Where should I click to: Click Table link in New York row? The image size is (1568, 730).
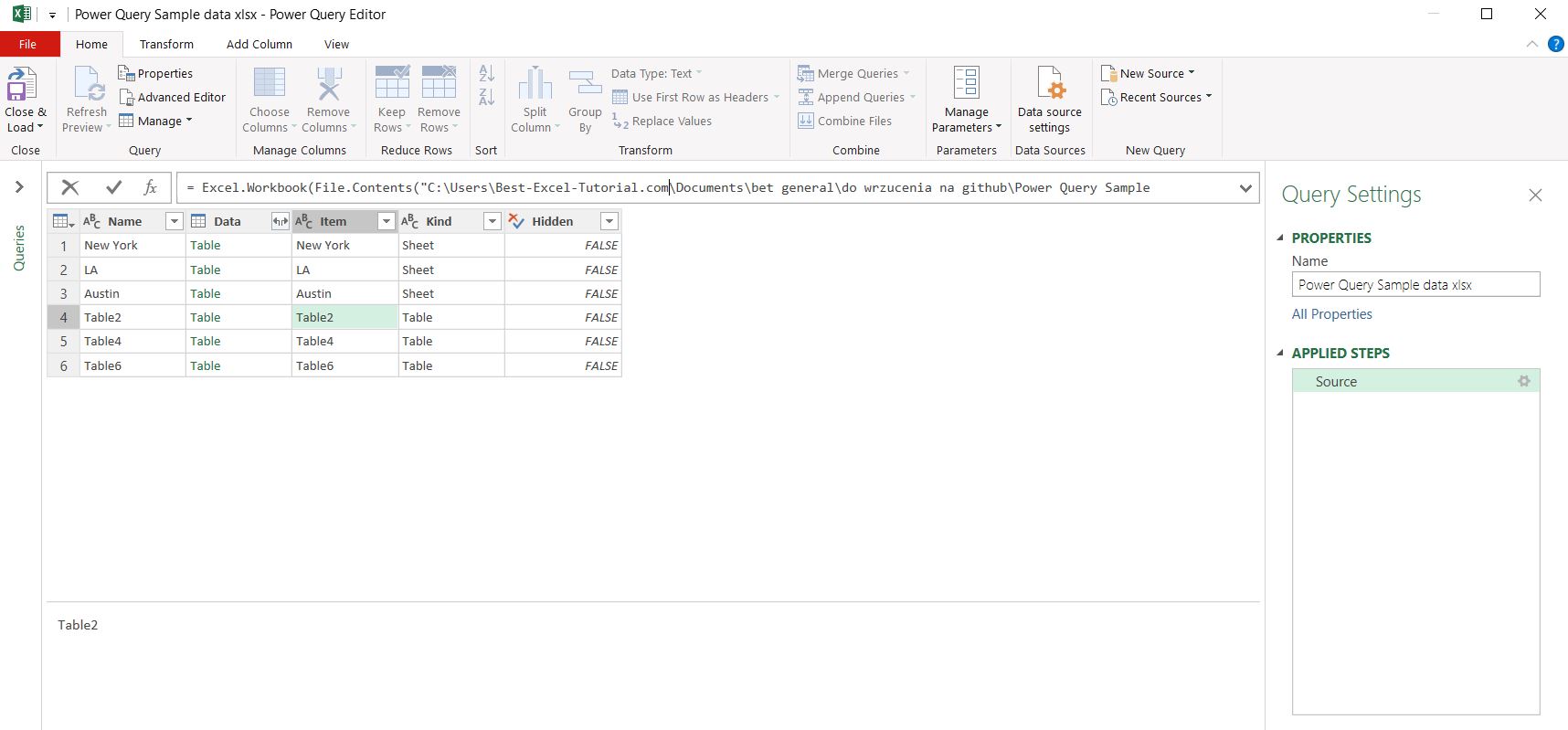coord(206,245)
